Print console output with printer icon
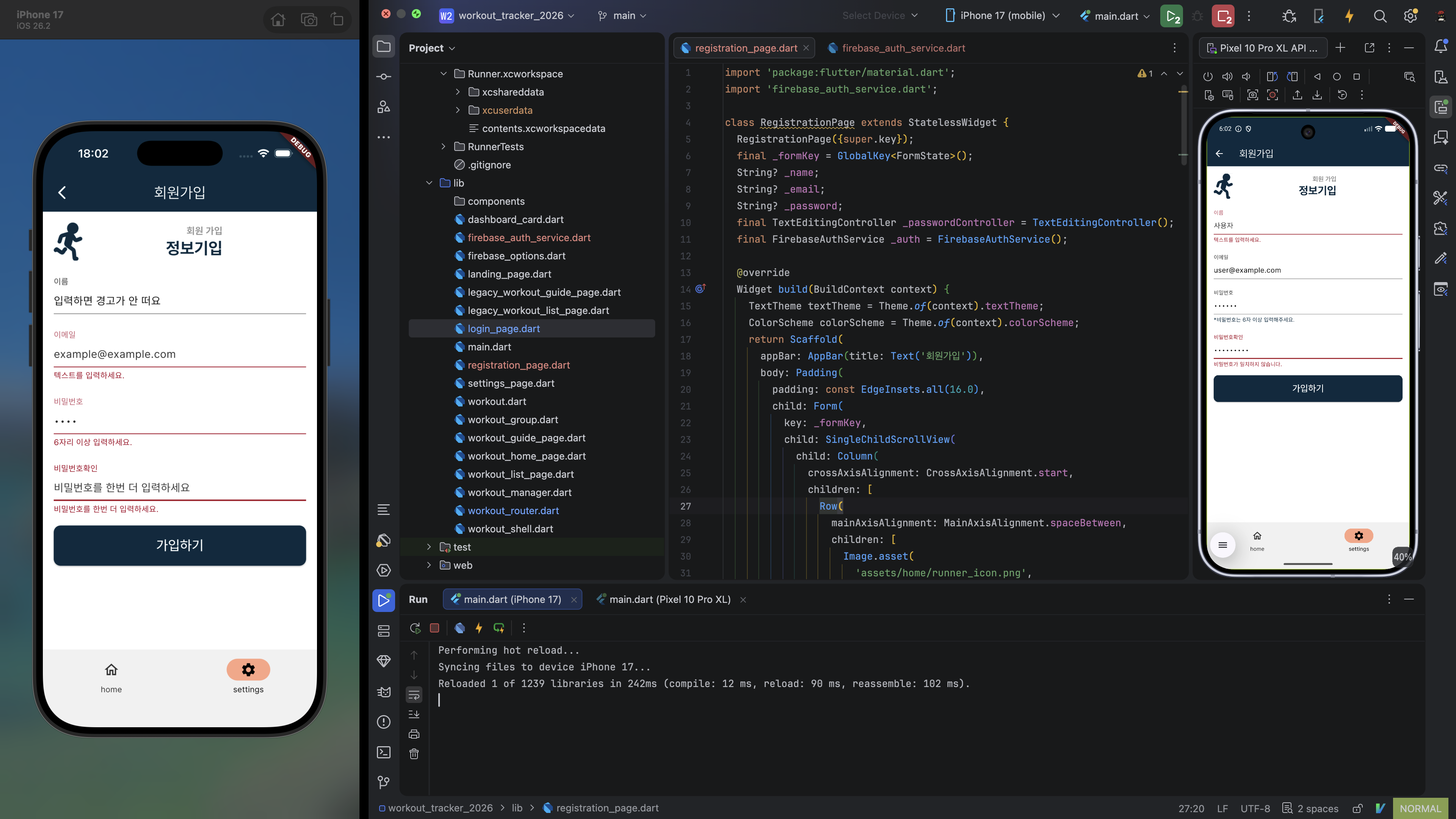 click(x=414, y=734)
